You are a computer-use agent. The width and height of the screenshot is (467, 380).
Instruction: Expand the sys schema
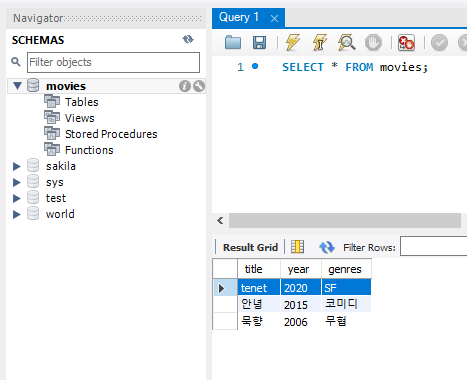(17, 182)
